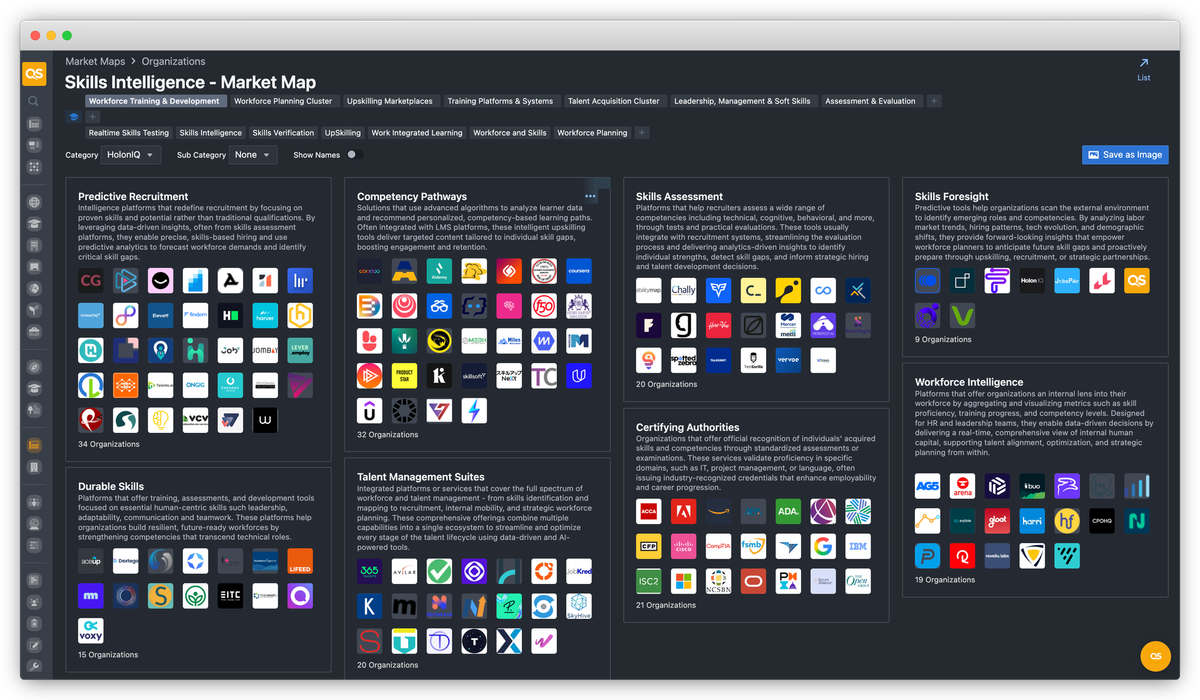Select the SkyHive logo in Talent Management Suites

coord(578,607)
